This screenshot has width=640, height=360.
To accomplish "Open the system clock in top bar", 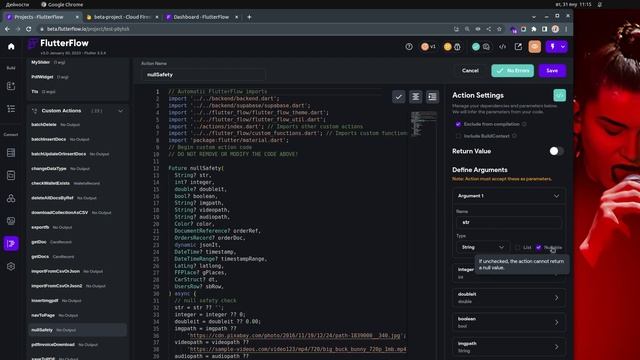I will (573, 4).
